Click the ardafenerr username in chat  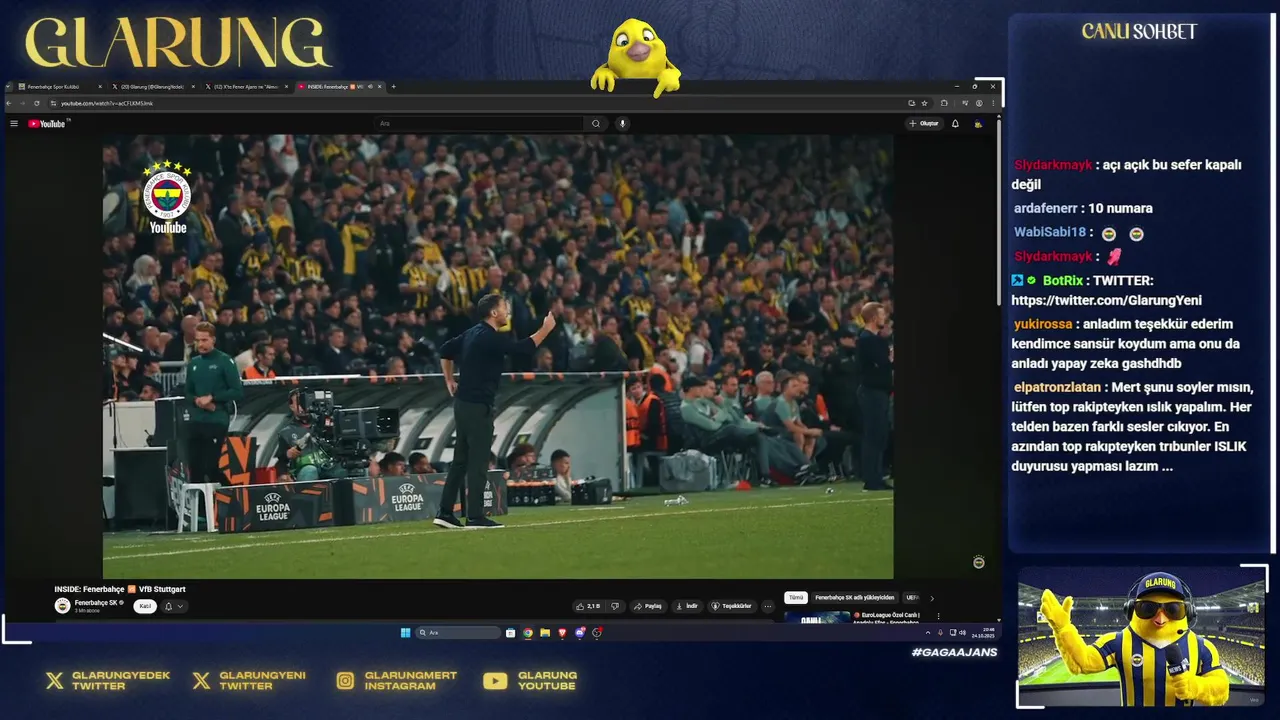(x=1046, y=208)
